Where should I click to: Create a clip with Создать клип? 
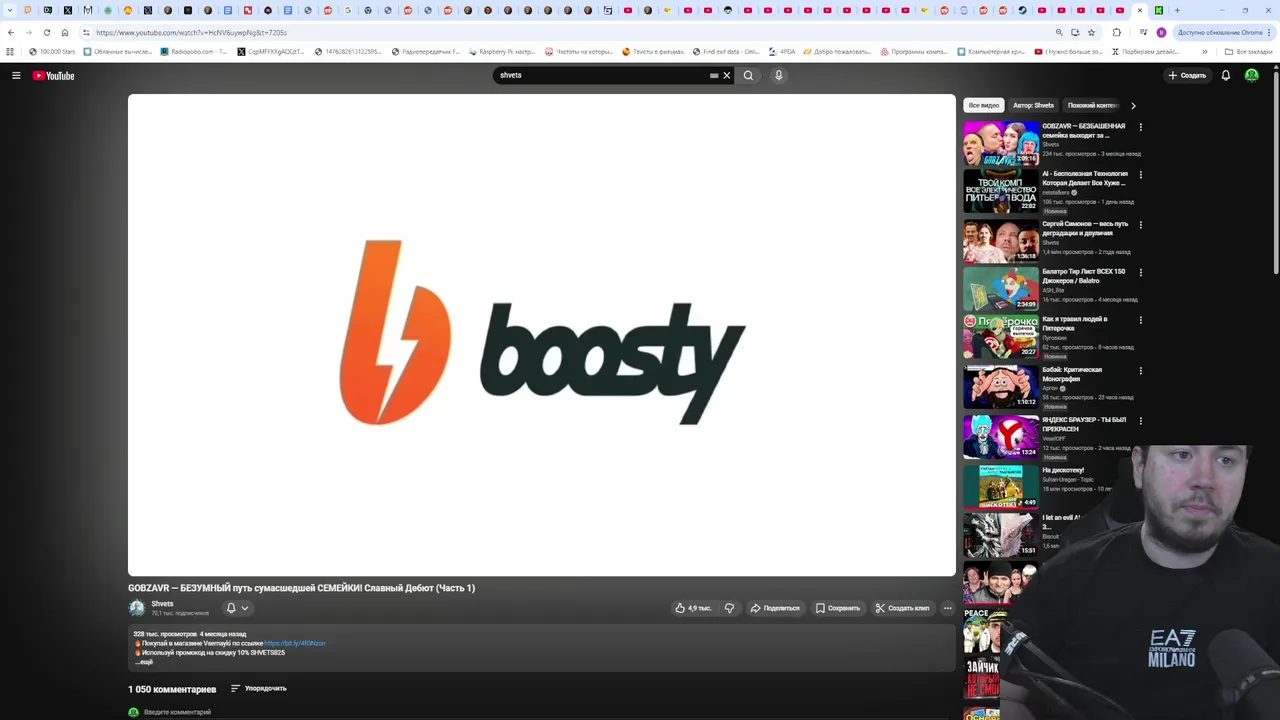(x=902, y=608)
